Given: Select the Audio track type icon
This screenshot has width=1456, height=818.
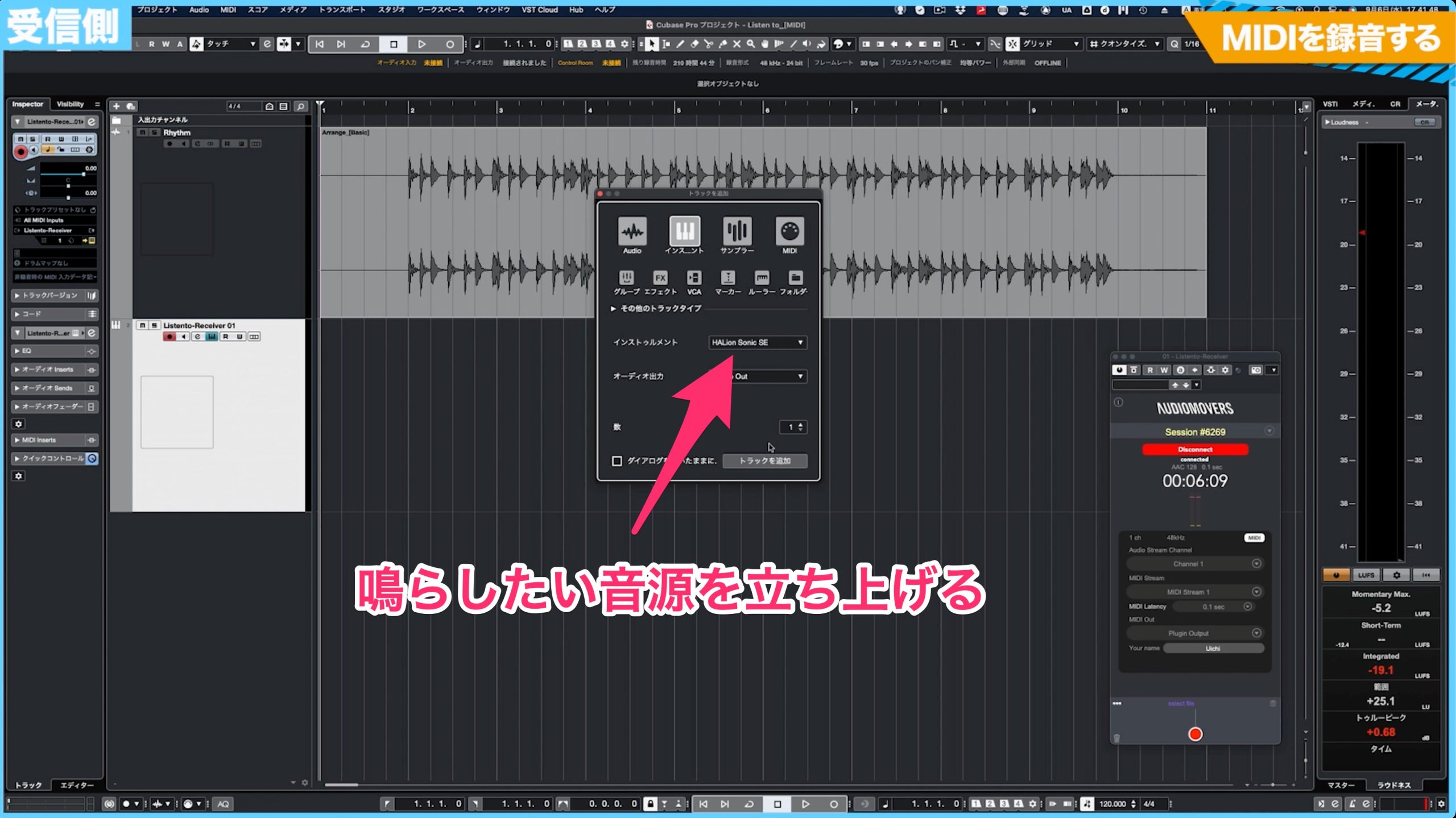Looking at the screenshot, I should (632, 231).
